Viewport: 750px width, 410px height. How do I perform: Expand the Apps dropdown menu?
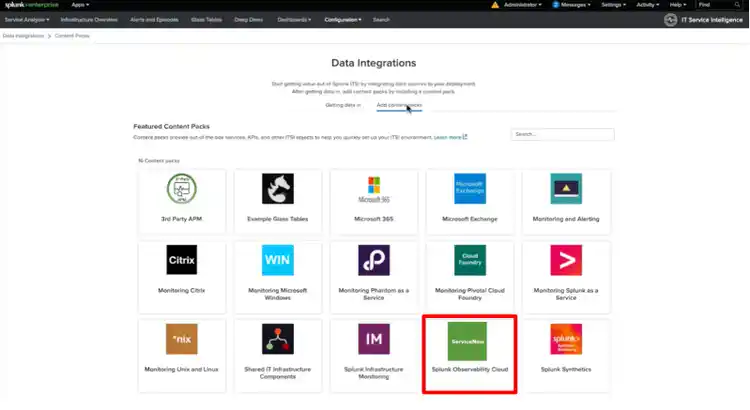coord(80,5)
